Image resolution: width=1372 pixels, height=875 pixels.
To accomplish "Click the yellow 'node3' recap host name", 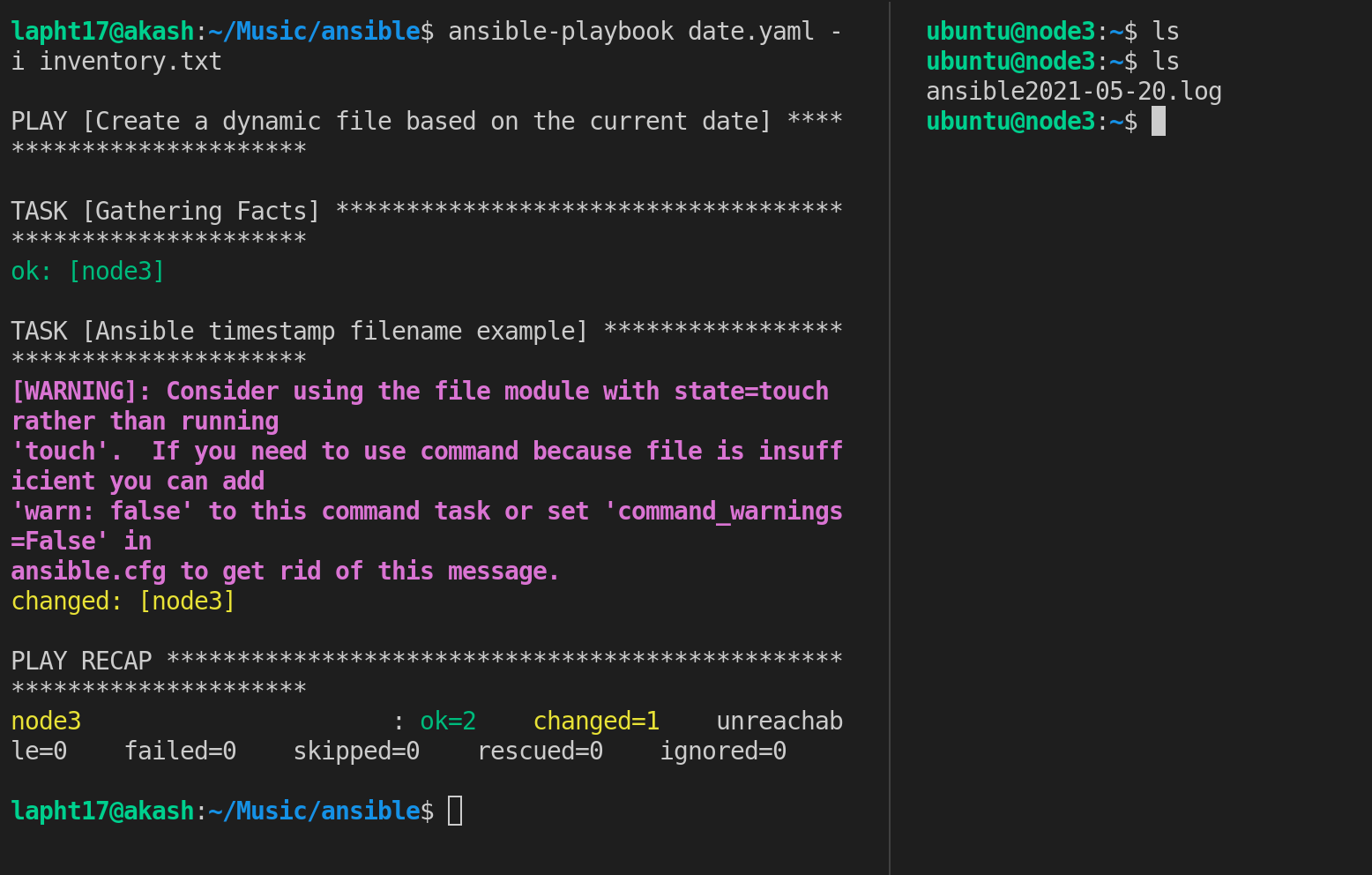I will pos(46,722).
